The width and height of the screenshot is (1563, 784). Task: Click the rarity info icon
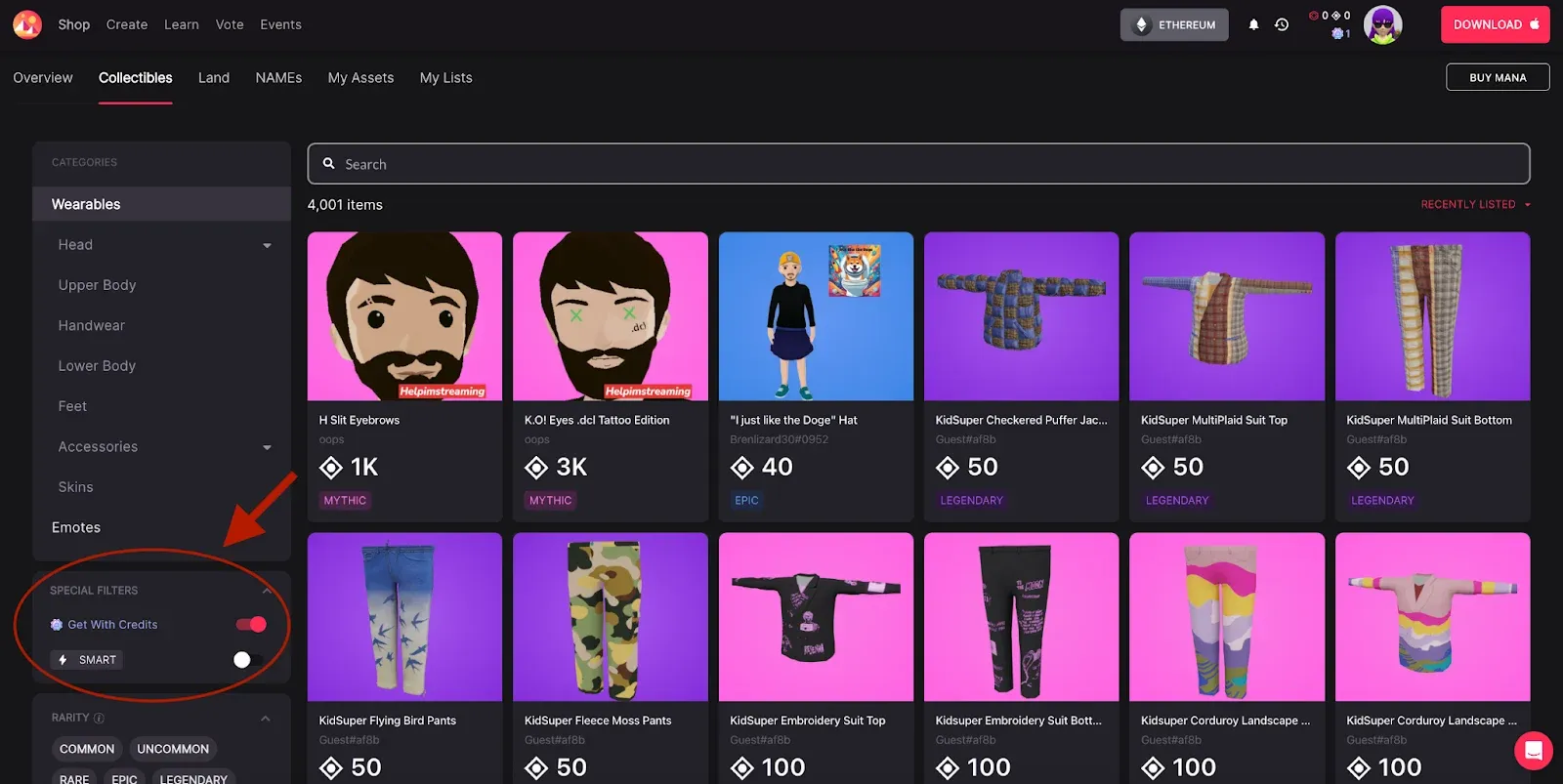pos(99,718)
